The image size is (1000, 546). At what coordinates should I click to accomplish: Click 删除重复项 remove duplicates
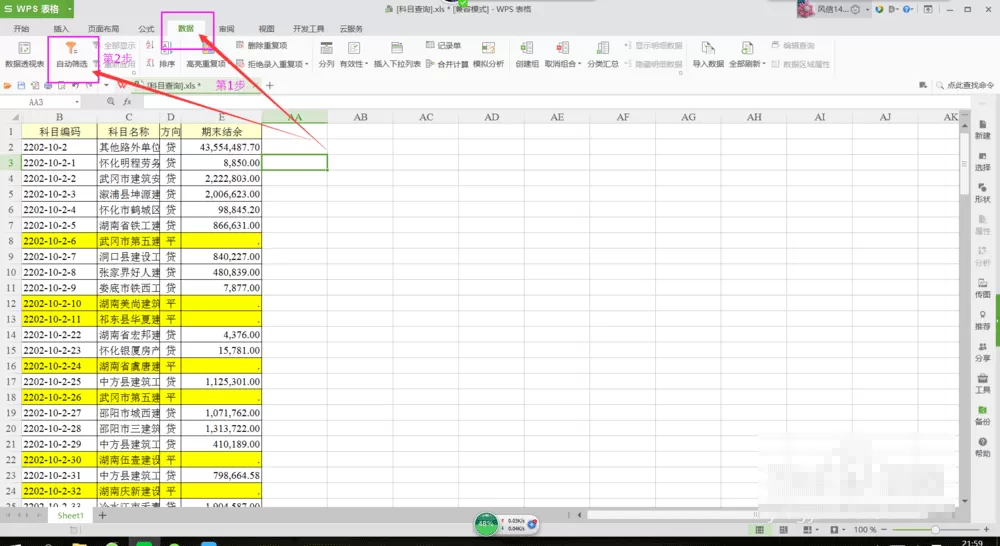(x=261, y=45)
